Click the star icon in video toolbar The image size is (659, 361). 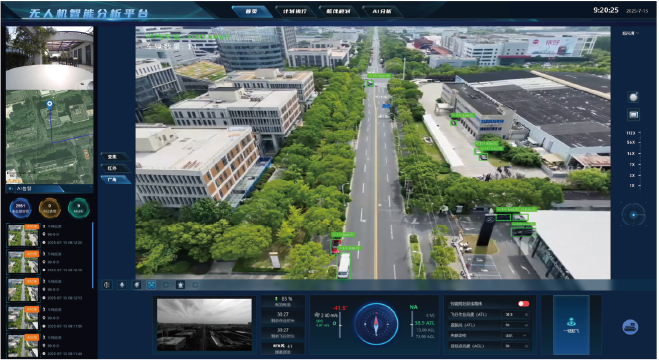pos(180,285)
